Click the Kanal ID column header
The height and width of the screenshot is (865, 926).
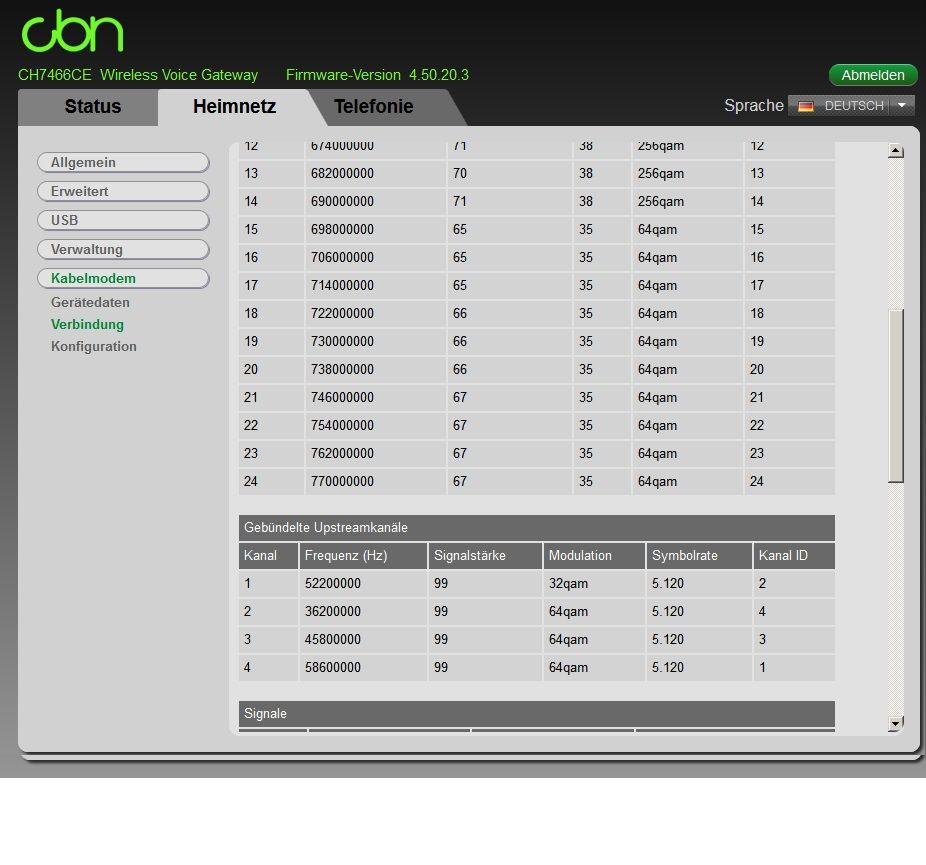click(x=794, y=556)
